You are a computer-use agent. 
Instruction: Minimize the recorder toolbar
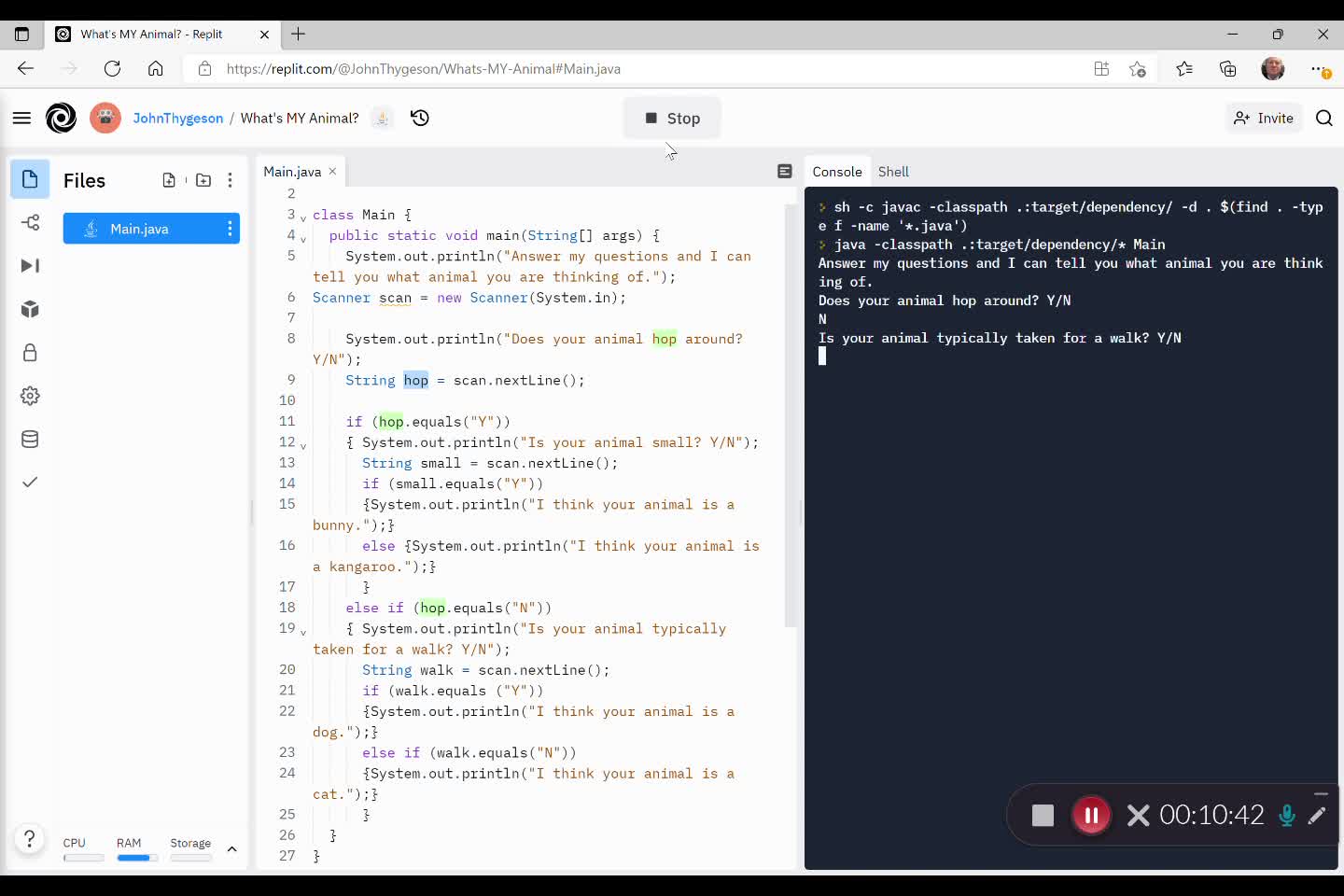tap(1321, 794)
